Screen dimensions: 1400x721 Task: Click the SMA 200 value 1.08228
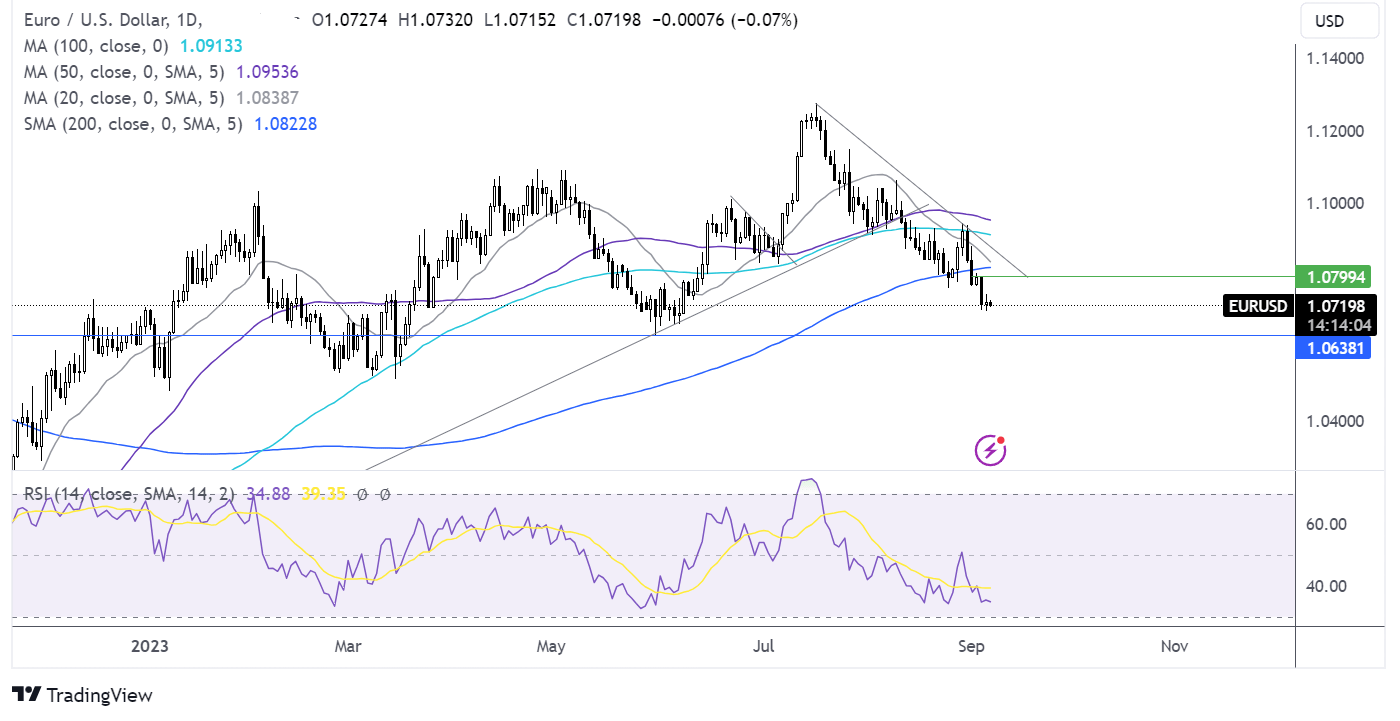click(x=286, y=124)
